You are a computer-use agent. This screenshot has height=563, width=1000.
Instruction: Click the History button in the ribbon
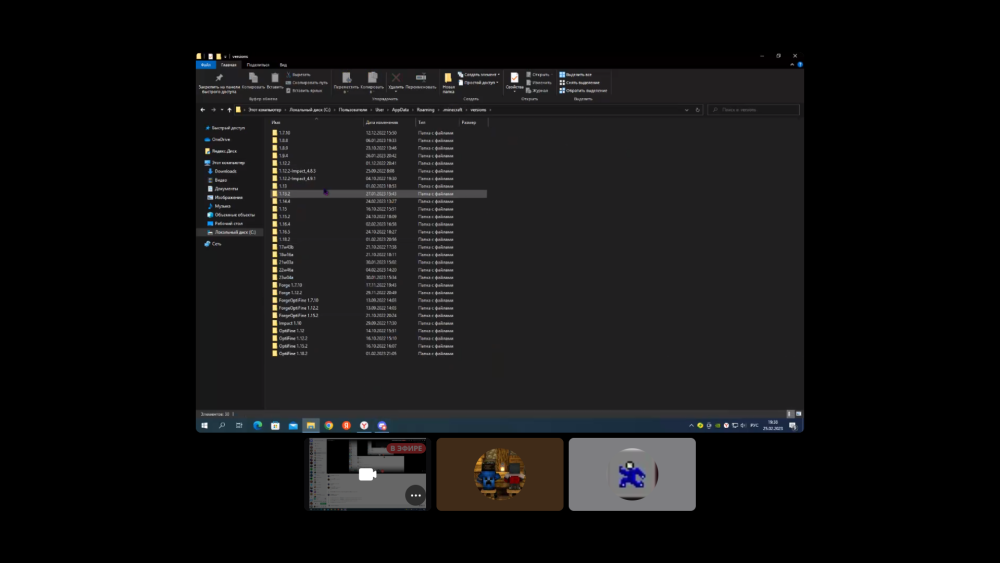coord(537,91)
